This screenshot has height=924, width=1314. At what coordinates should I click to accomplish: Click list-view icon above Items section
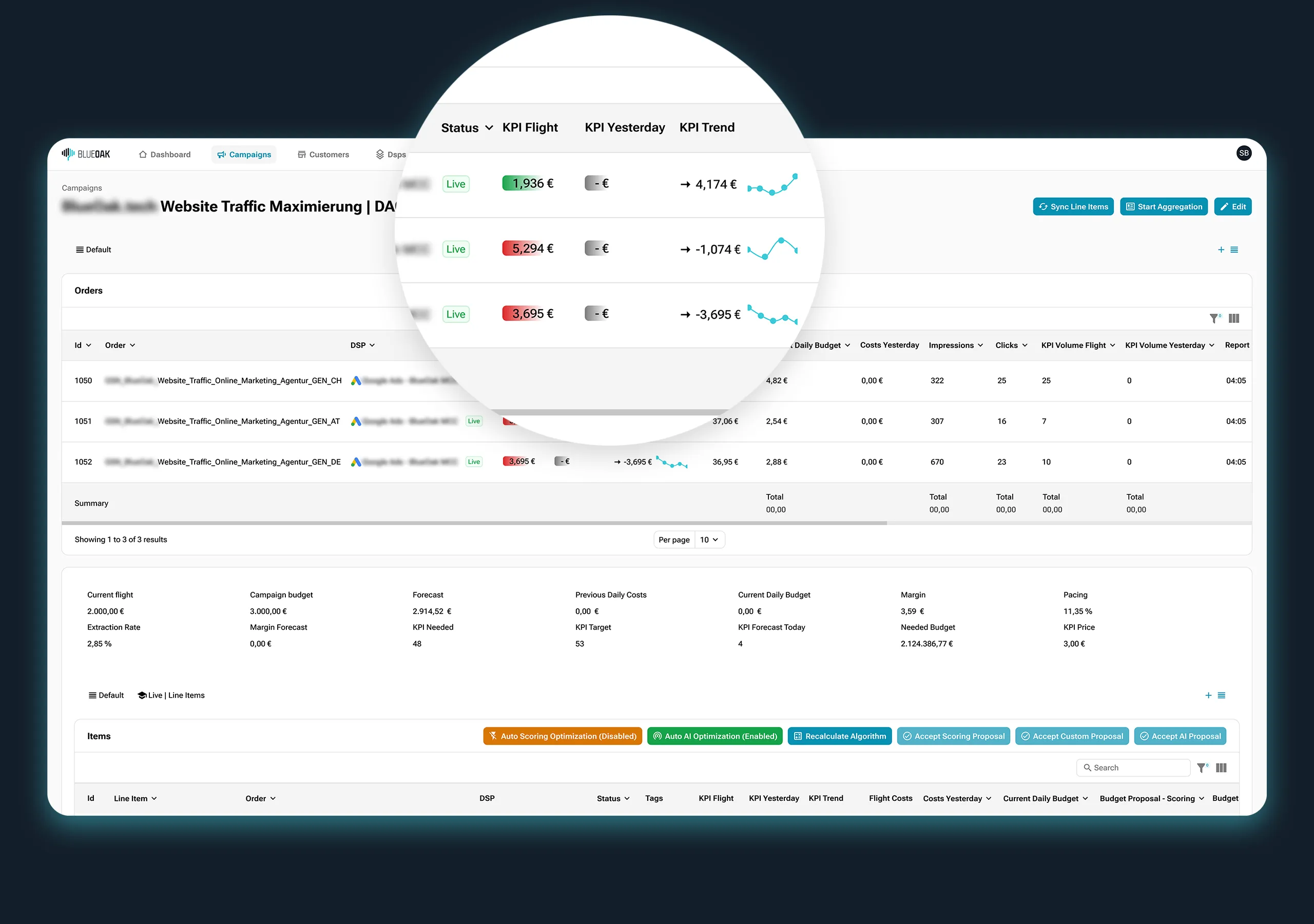1221,695
